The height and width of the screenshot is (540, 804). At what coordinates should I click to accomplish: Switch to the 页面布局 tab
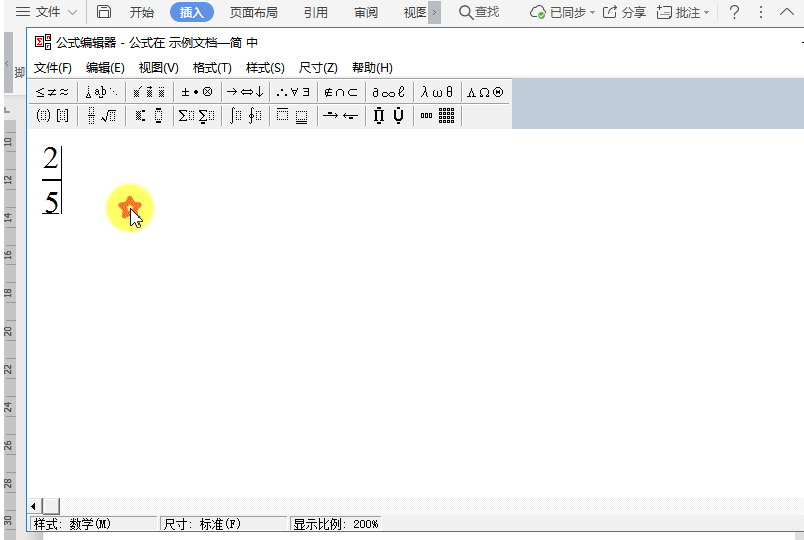pyautogui.click(x=254, y=13)
